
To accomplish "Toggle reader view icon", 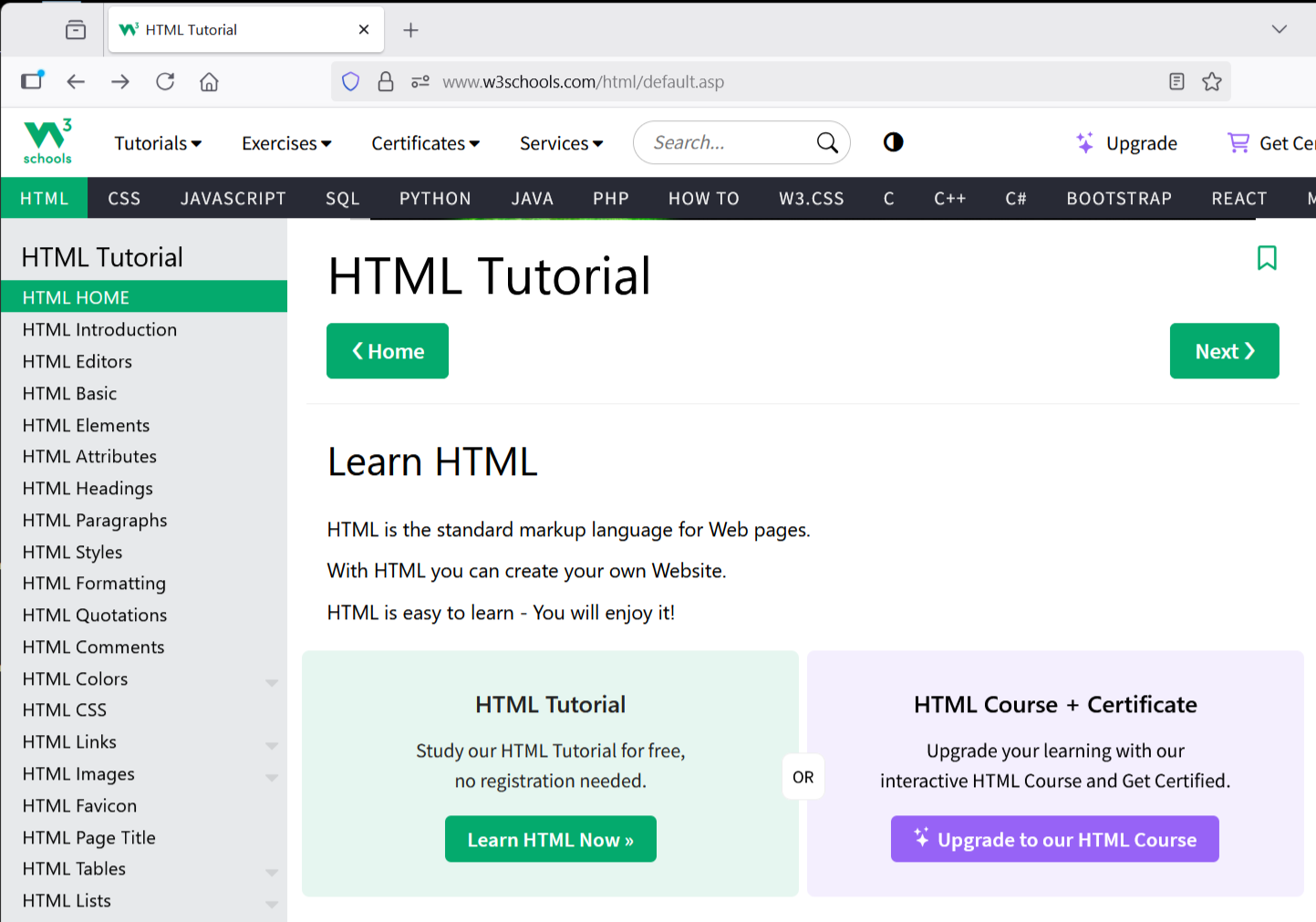I will (1176, 82).
